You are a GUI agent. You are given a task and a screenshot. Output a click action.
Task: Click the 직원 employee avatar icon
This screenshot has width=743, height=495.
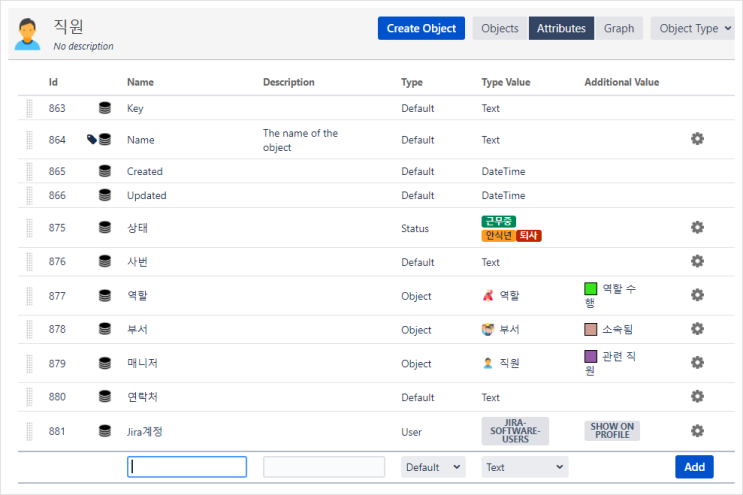tap(27, 34)
